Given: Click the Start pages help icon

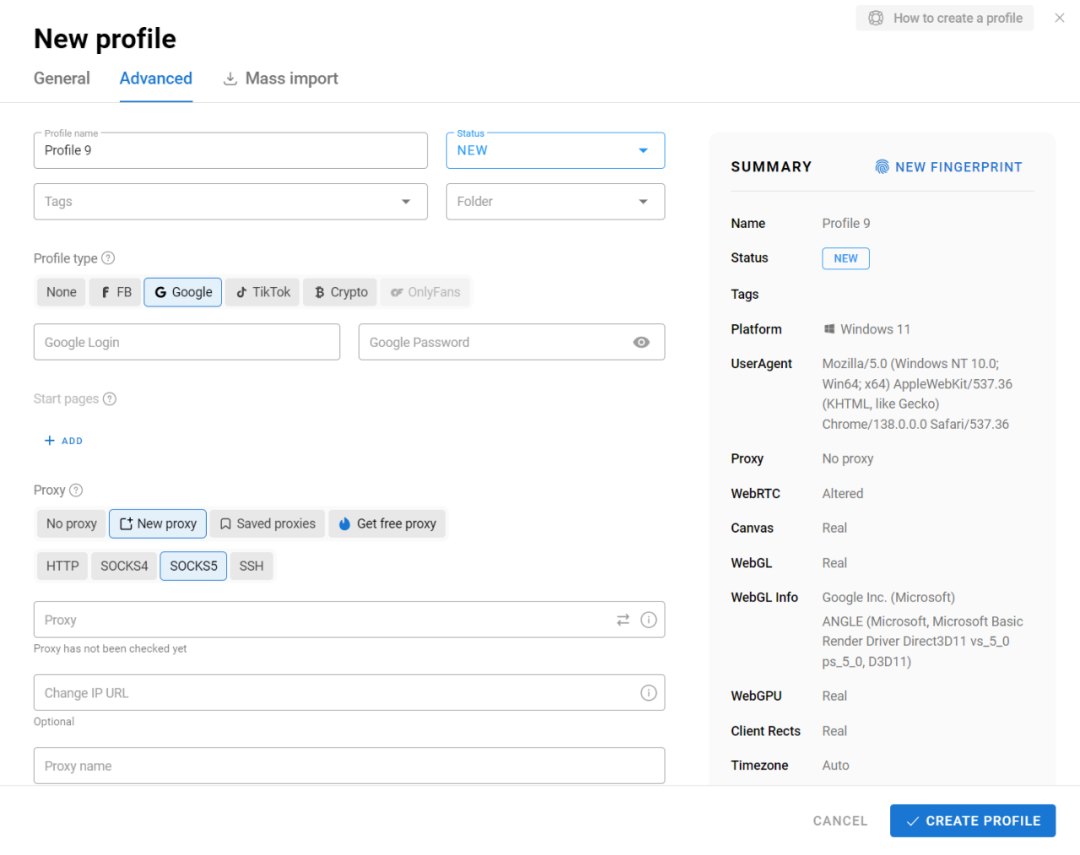Looking at the screenshot, I should [x=110, y=399].
